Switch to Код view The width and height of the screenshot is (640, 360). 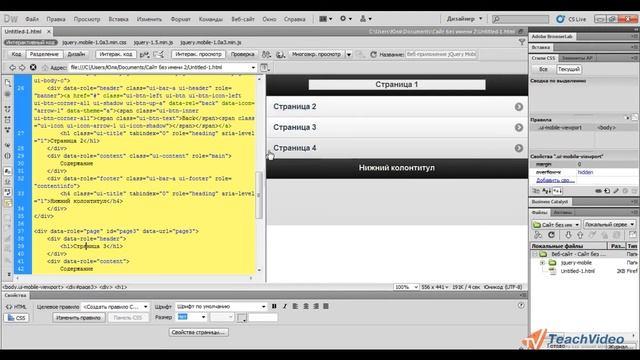click(16, 54)
